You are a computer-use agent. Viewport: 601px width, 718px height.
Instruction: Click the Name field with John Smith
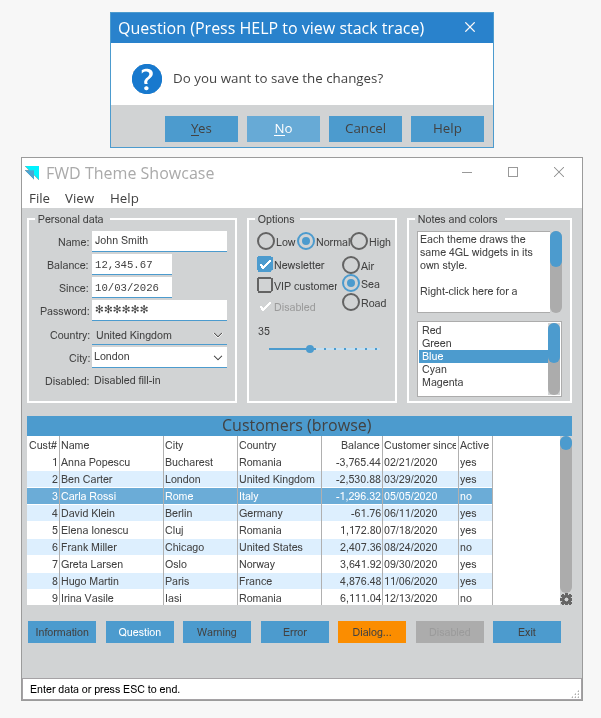pyautogui.click(x=159, y=241)
